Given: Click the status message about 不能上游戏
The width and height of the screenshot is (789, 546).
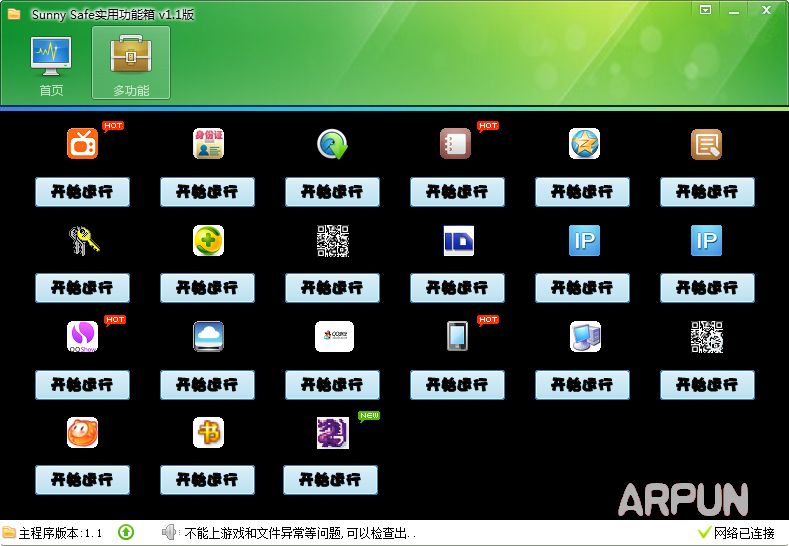Looking at the screenshot, I should (x=300, y=533).
